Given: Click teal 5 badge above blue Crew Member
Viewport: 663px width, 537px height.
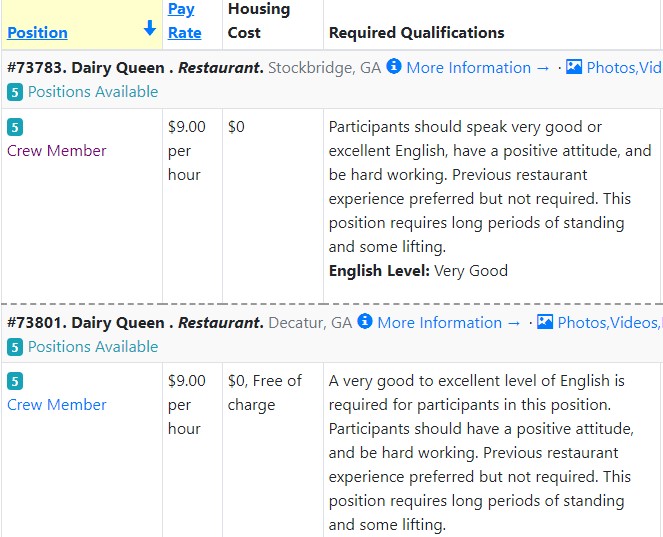Looking at the screenshot, I should [15, 381].
